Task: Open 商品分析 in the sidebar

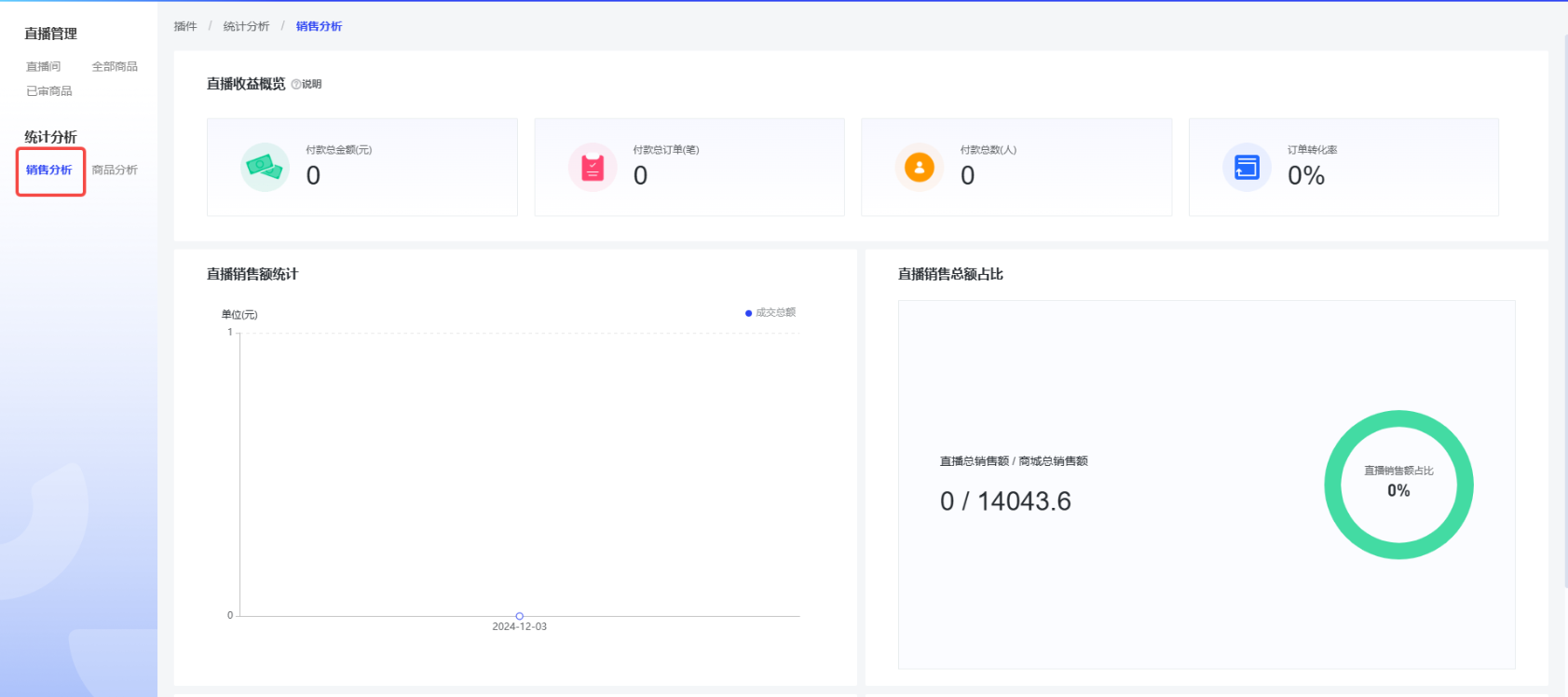Action: point(115,171)
